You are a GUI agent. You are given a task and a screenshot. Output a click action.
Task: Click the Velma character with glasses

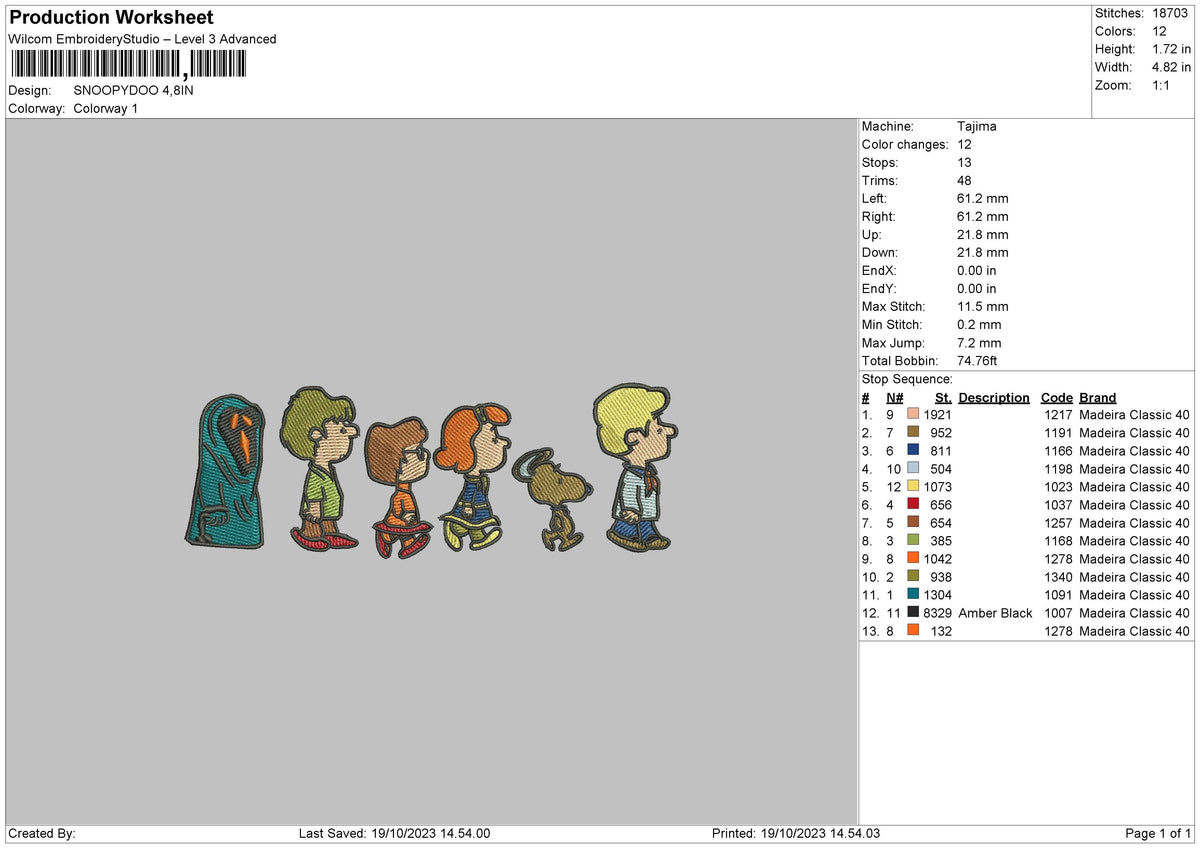[x=398, y=488]
